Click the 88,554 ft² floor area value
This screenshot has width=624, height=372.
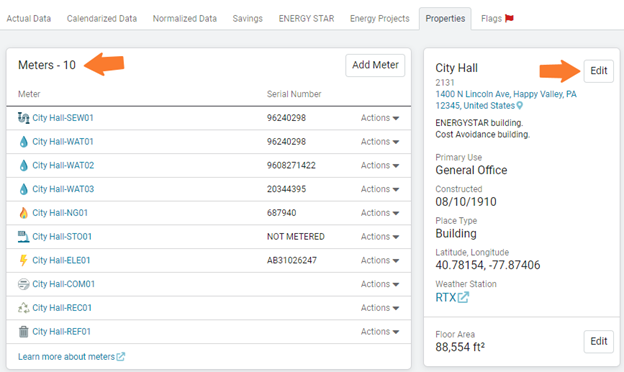pos(460,347)
